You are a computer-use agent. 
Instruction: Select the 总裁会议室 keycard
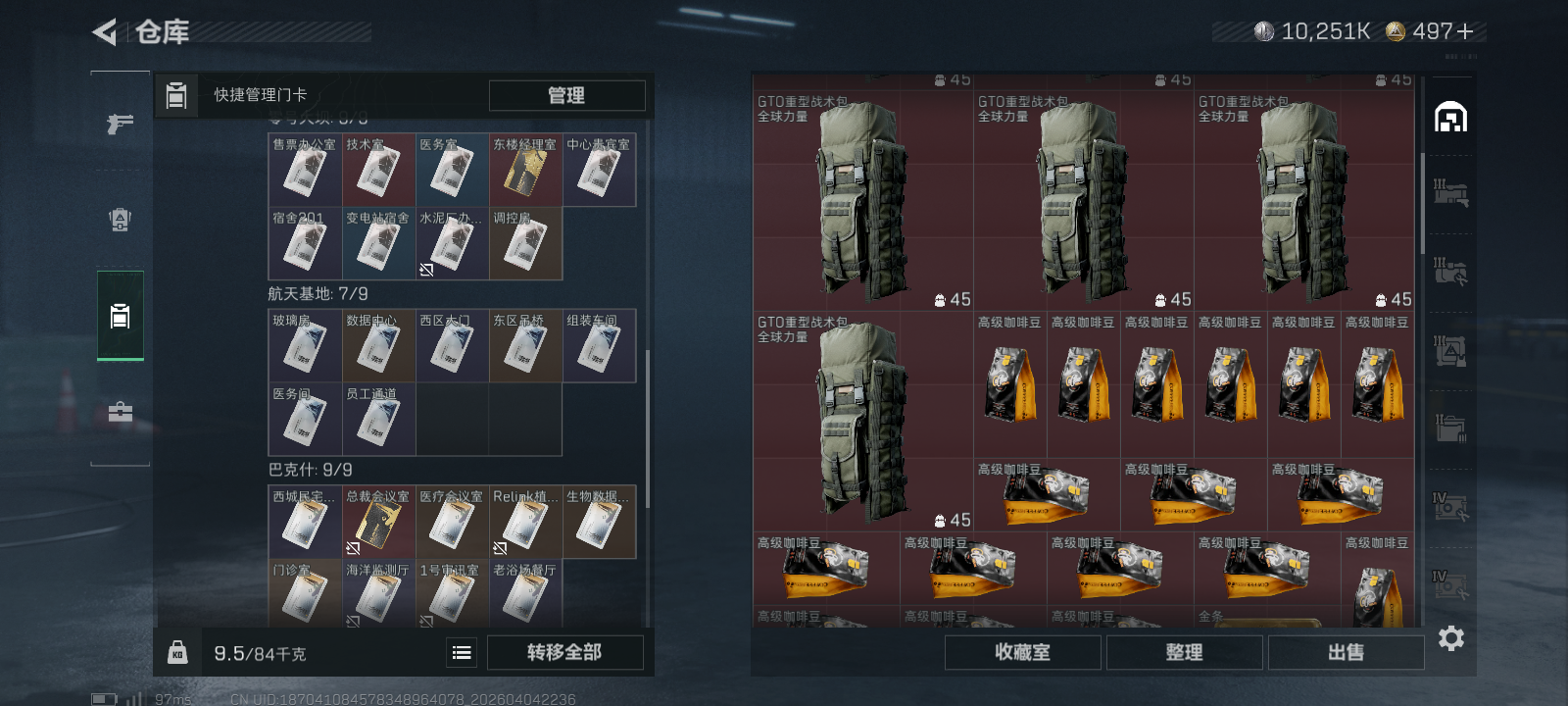click(378, 523)
